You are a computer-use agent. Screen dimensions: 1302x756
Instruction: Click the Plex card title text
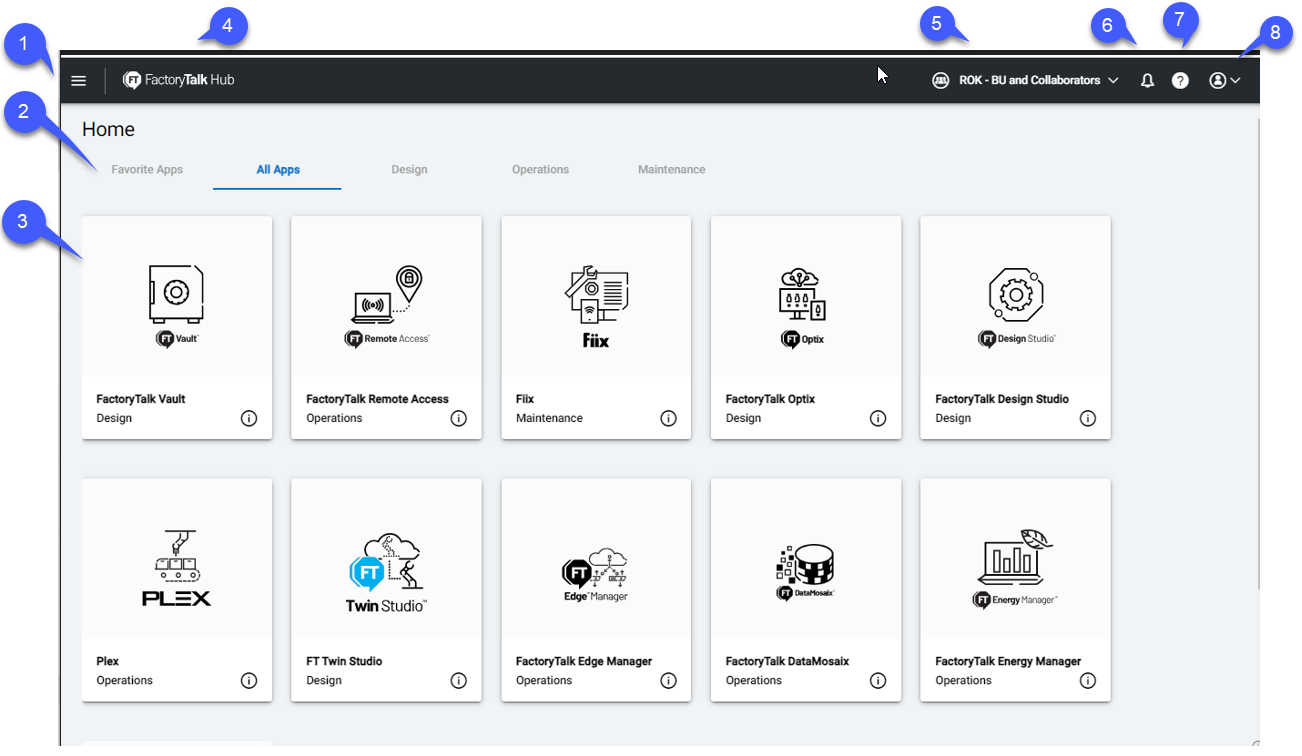coord(108,661)
